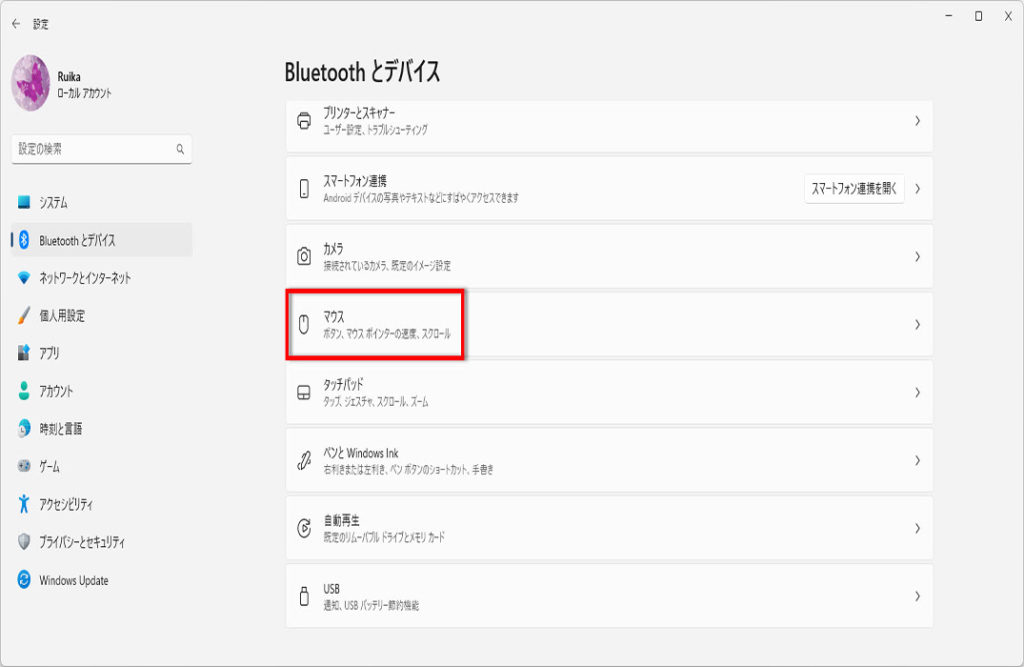This screenshot has height=667, width=1024.
Task: Go to Windows Update in sidebar
Action: pyautogui.click(x=74, y=581)
